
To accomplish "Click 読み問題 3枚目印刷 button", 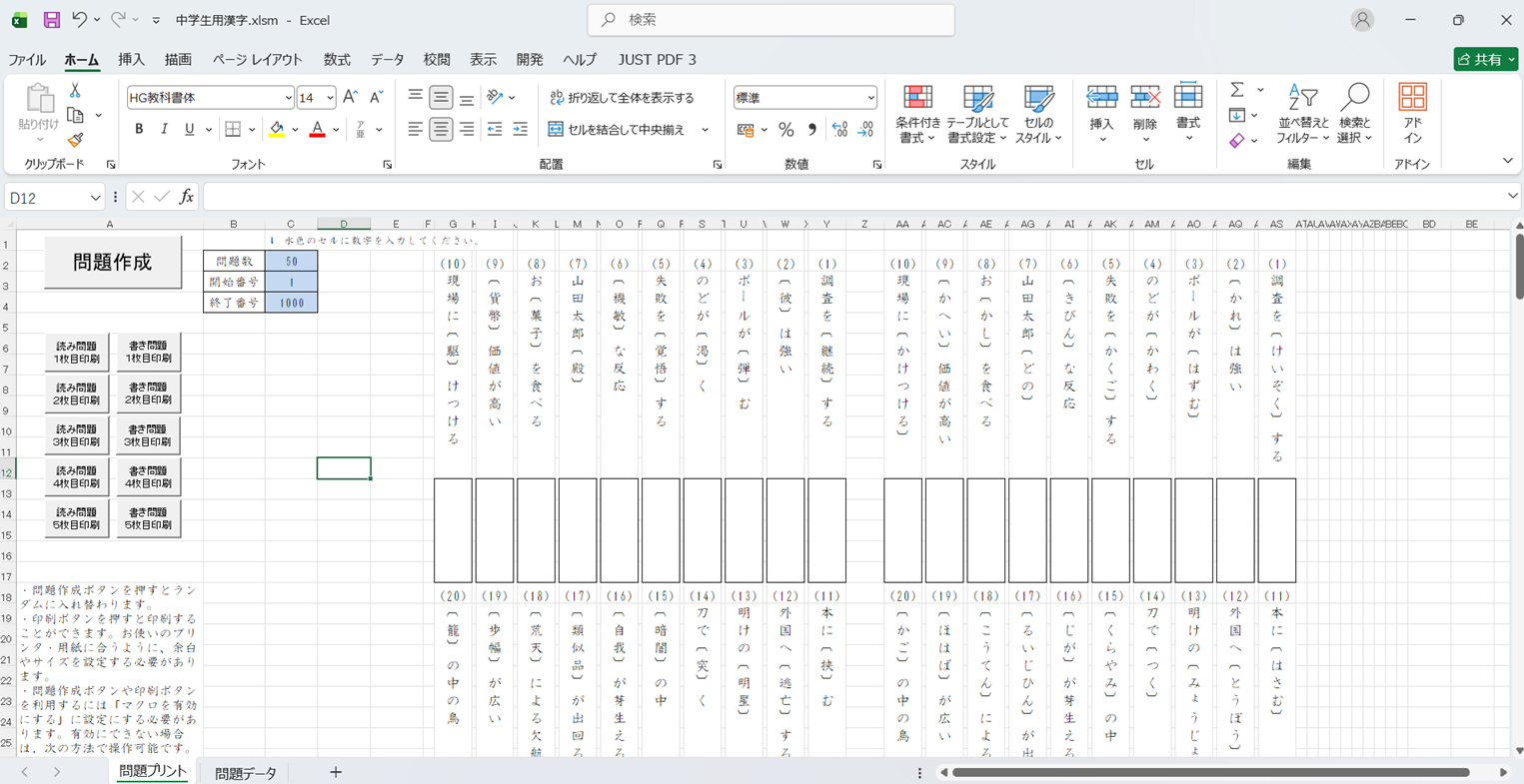I will (77, 435).
